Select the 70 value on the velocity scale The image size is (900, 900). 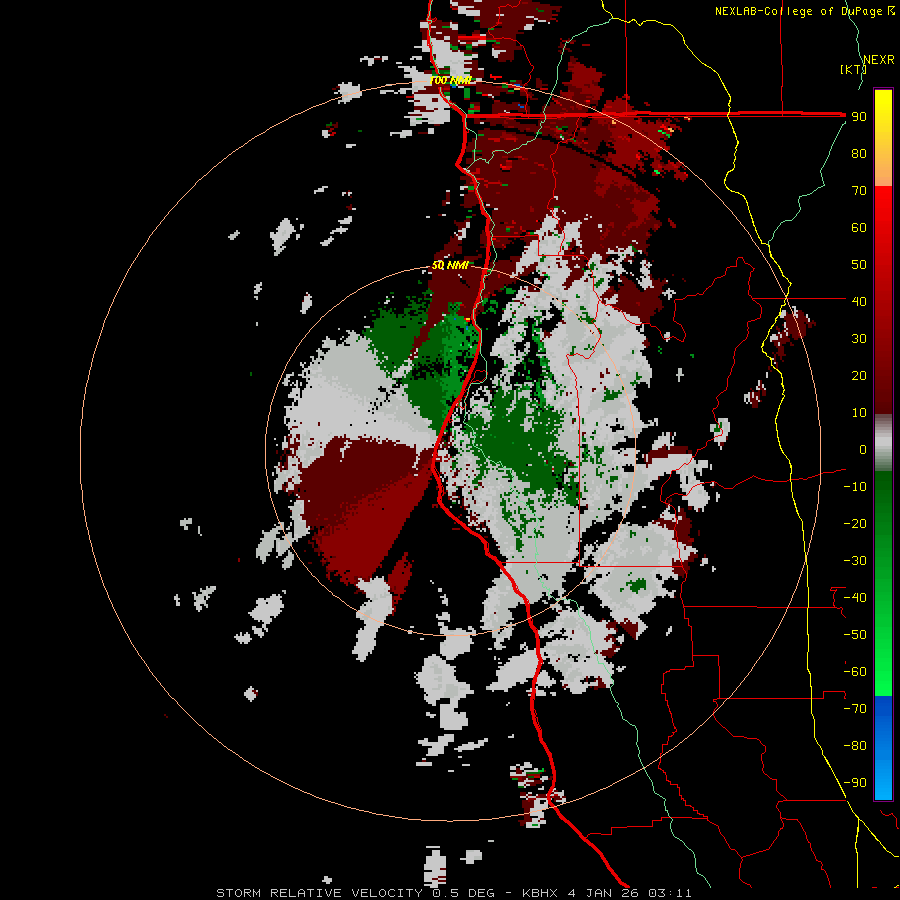[x=859, y=191]
